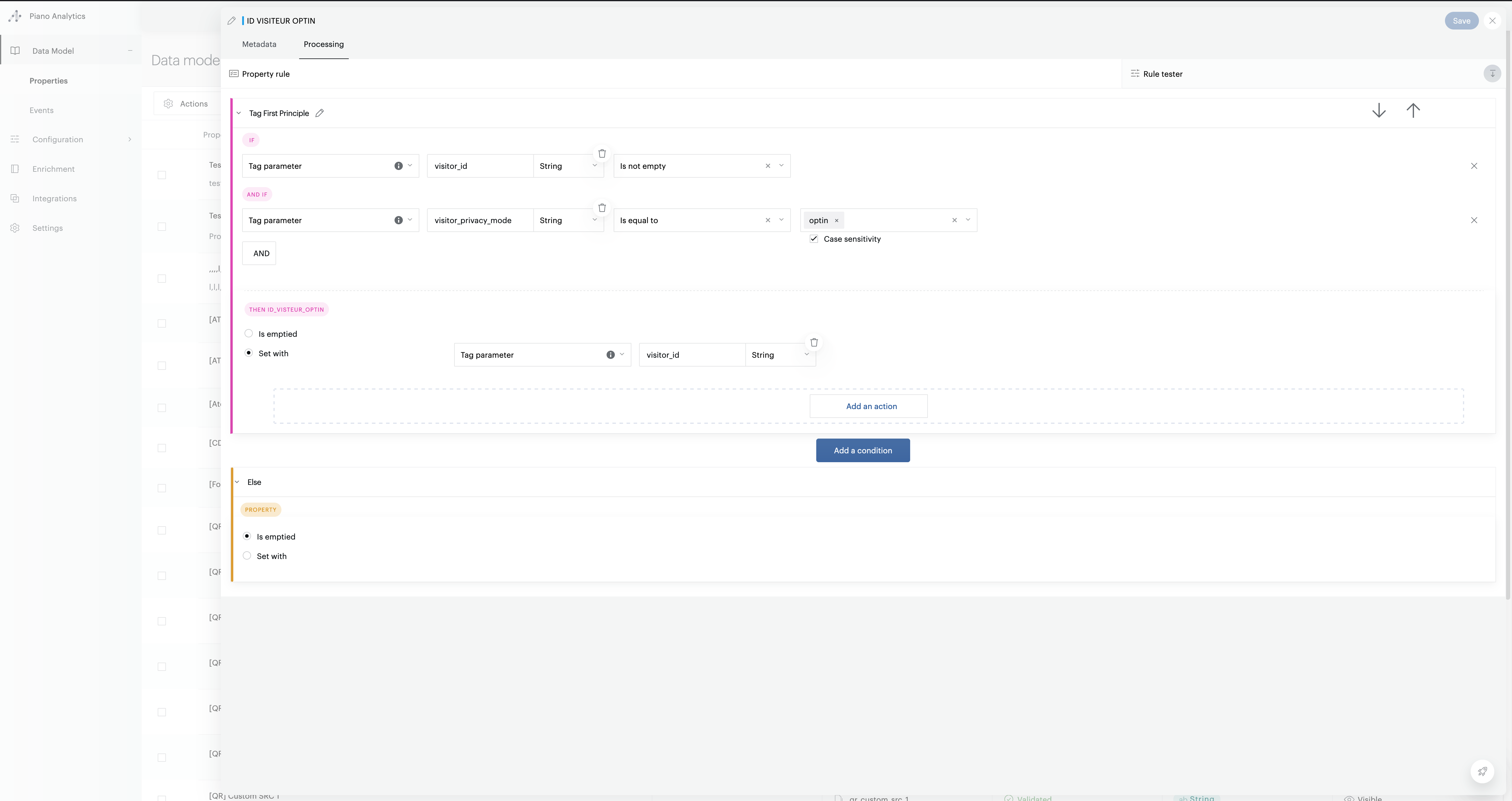Edit the ID VISITEUR OPTIN title pencil
The width and height of the screenshot is (1512, 801).
232,21
